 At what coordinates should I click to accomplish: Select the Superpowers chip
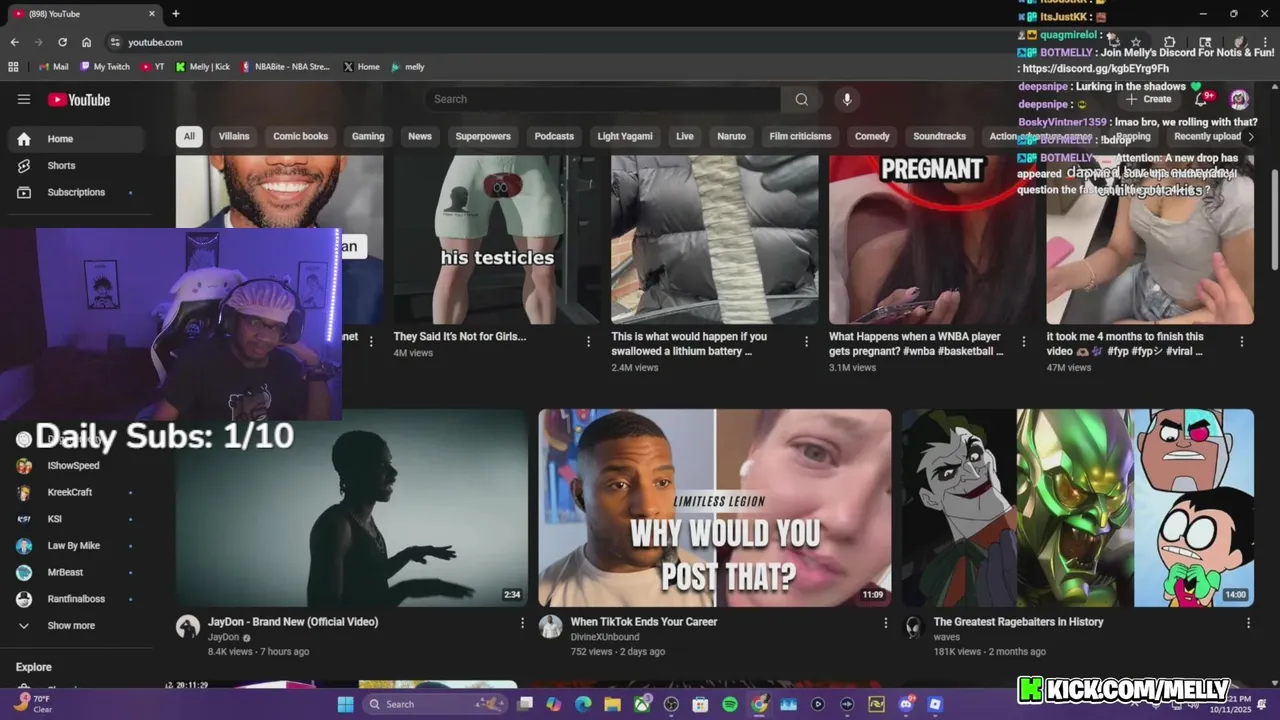coord(483,136)
